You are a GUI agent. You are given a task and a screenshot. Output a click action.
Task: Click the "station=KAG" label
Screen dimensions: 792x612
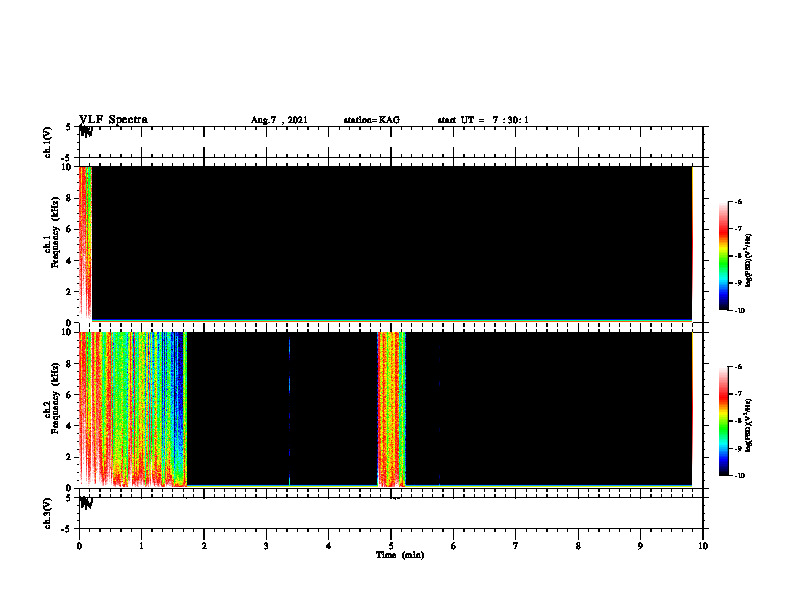371,120
